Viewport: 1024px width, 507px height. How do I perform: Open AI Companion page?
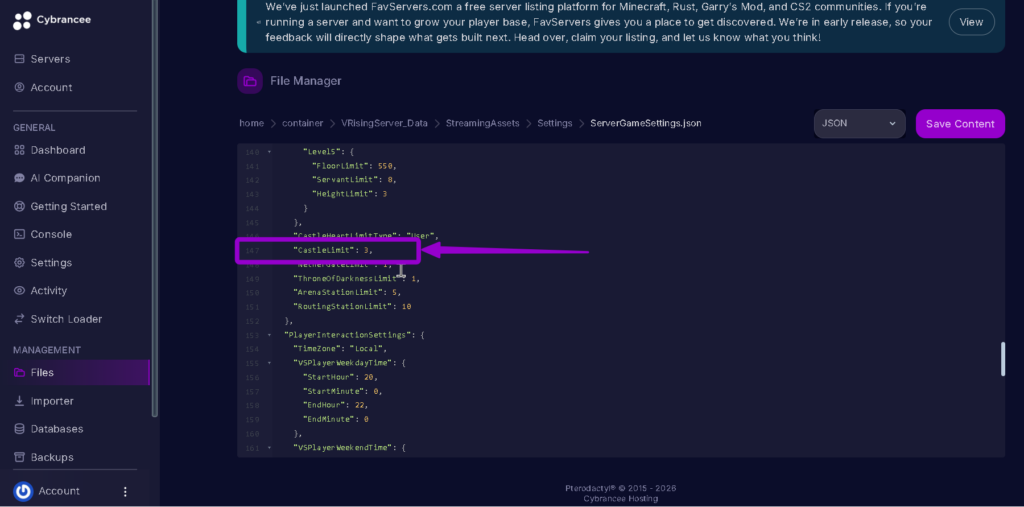[65, 178]
